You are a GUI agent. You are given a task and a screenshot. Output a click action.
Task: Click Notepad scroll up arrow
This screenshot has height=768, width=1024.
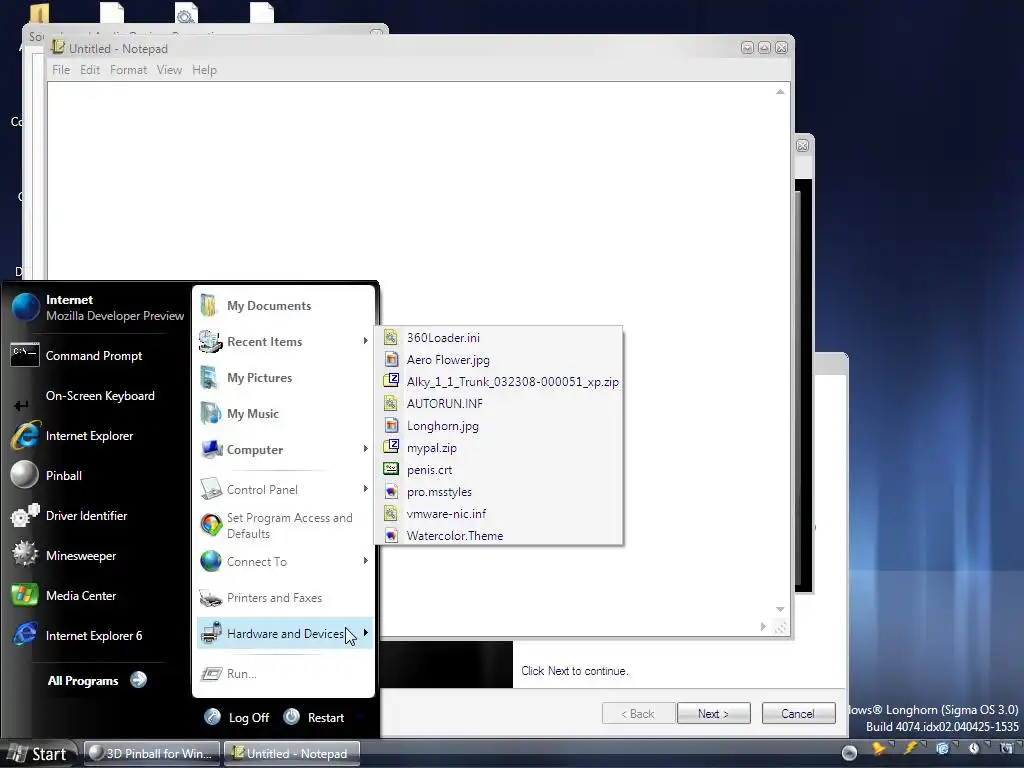(x=780, y=92)
